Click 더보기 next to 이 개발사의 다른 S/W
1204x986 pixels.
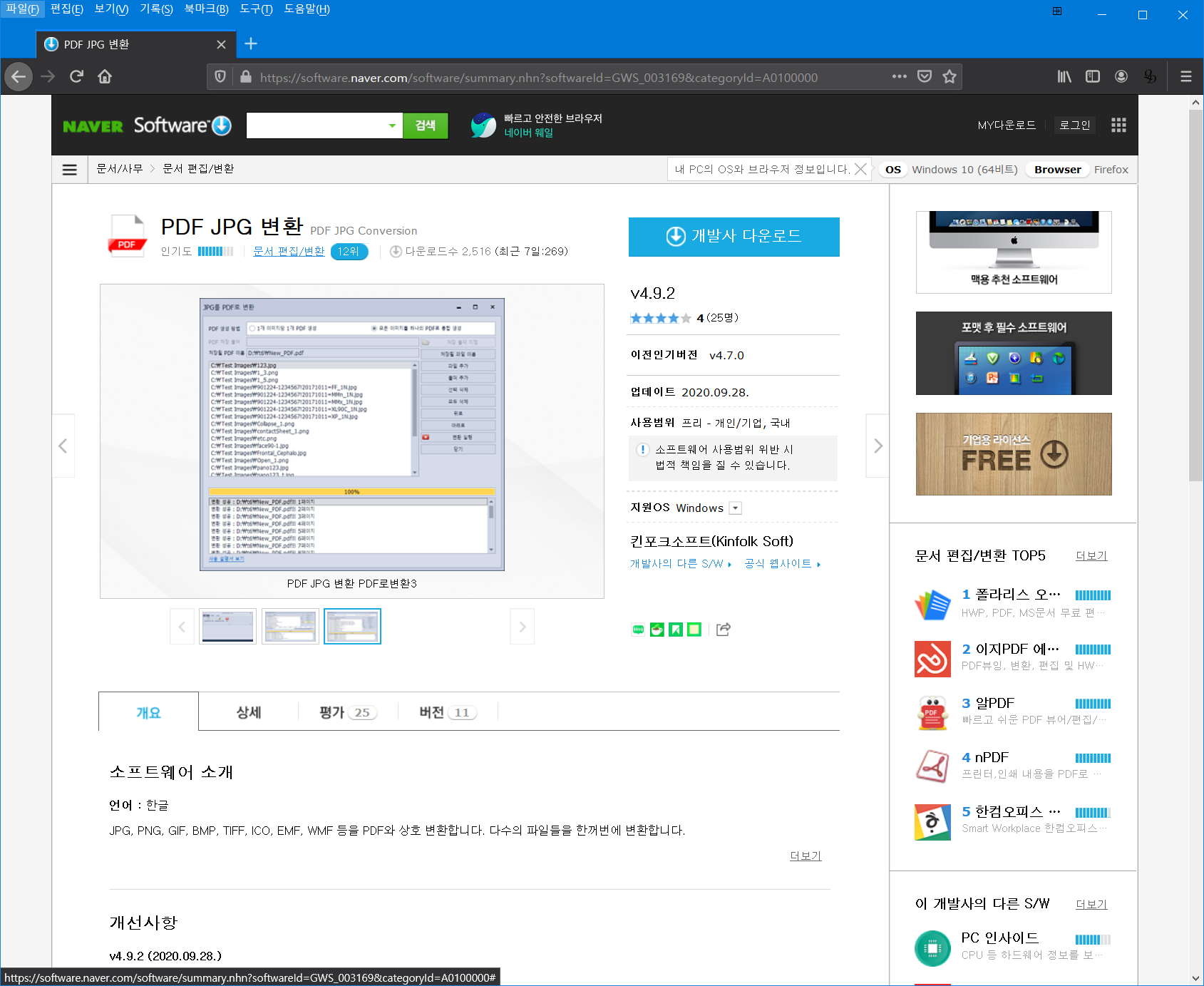tap(1091, 904)
